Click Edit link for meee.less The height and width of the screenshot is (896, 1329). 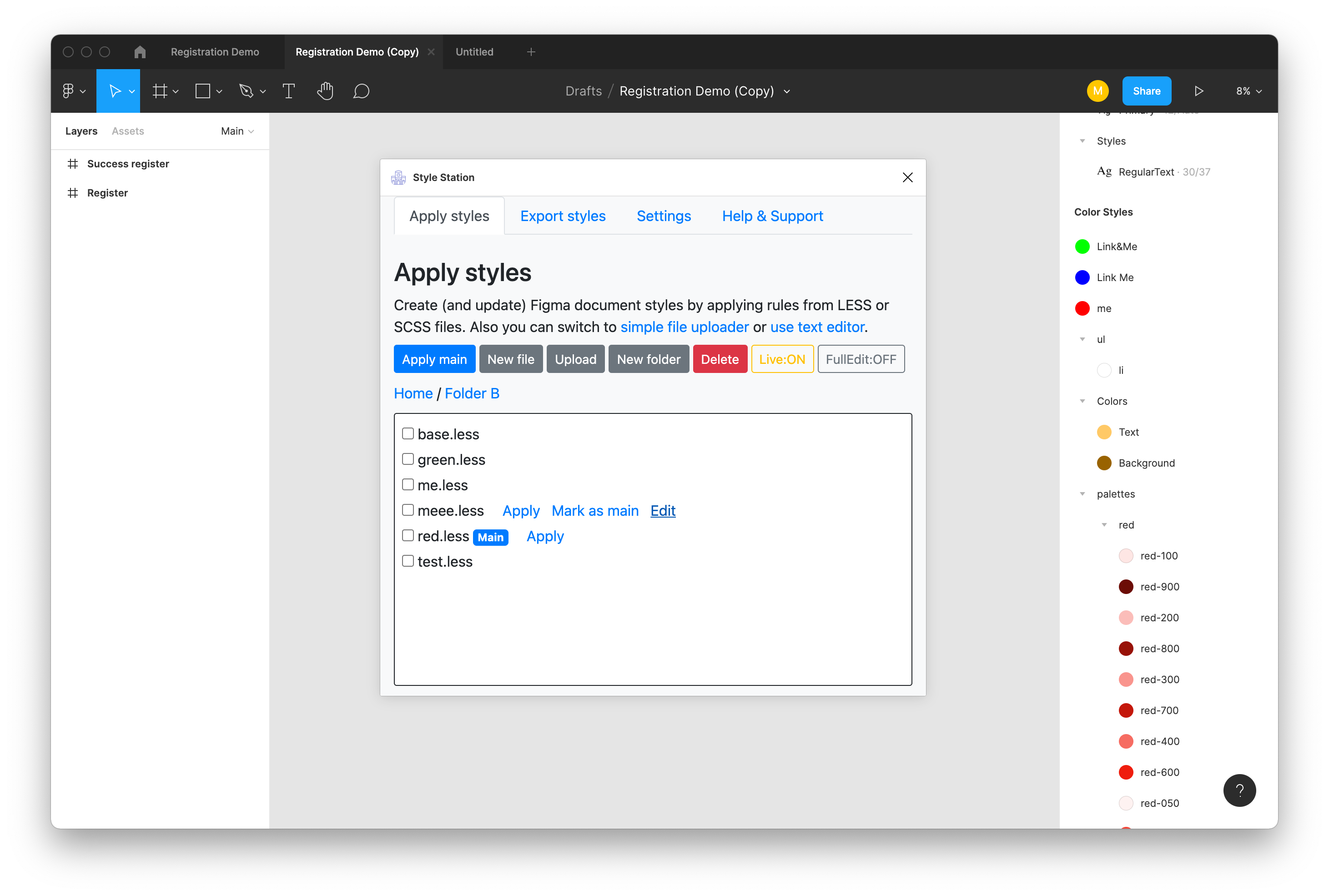pyautogui.click(x=663, y=510)
